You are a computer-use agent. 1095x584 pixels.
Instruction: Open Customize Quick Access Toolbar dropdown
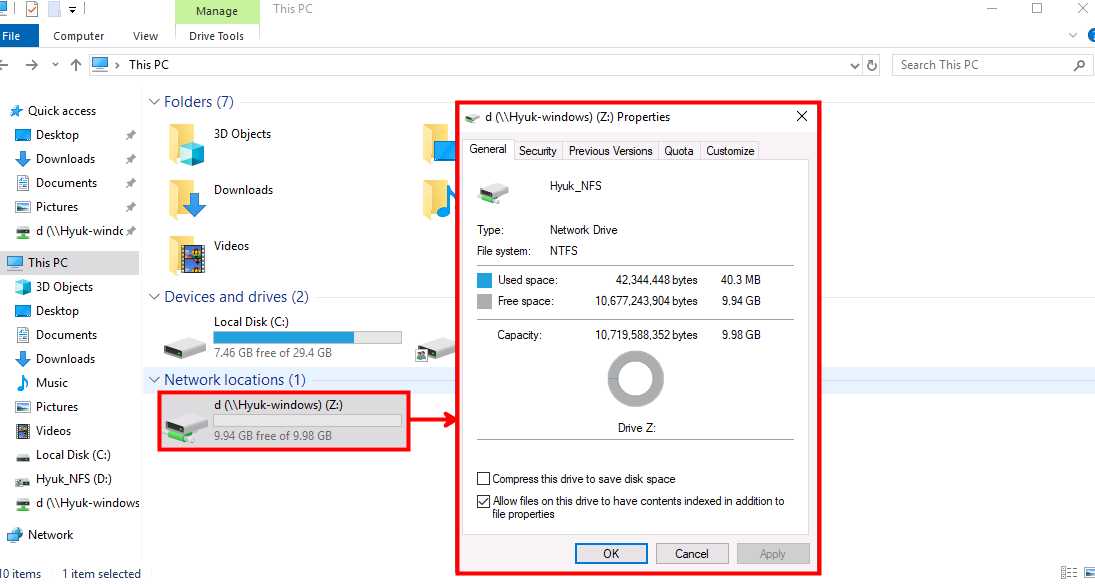pos(72,10)
